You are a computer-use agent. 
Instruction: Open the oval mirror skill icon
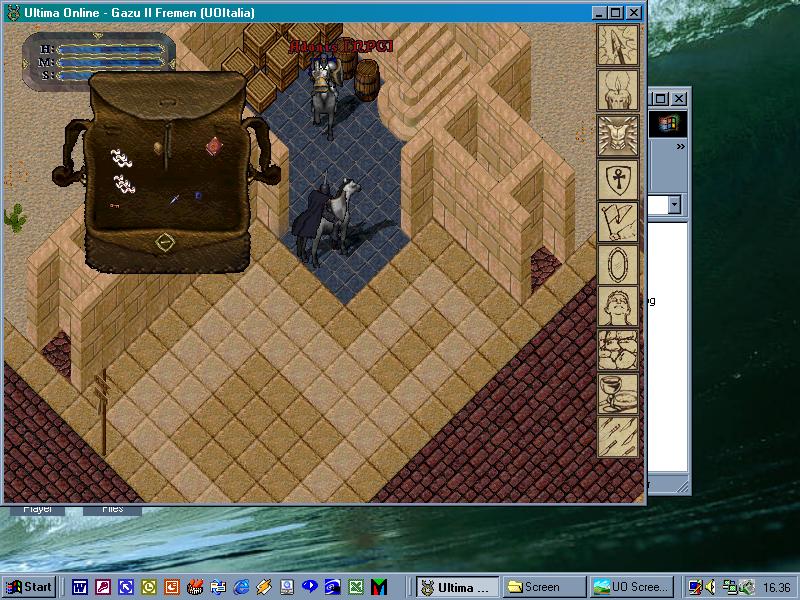618,265
